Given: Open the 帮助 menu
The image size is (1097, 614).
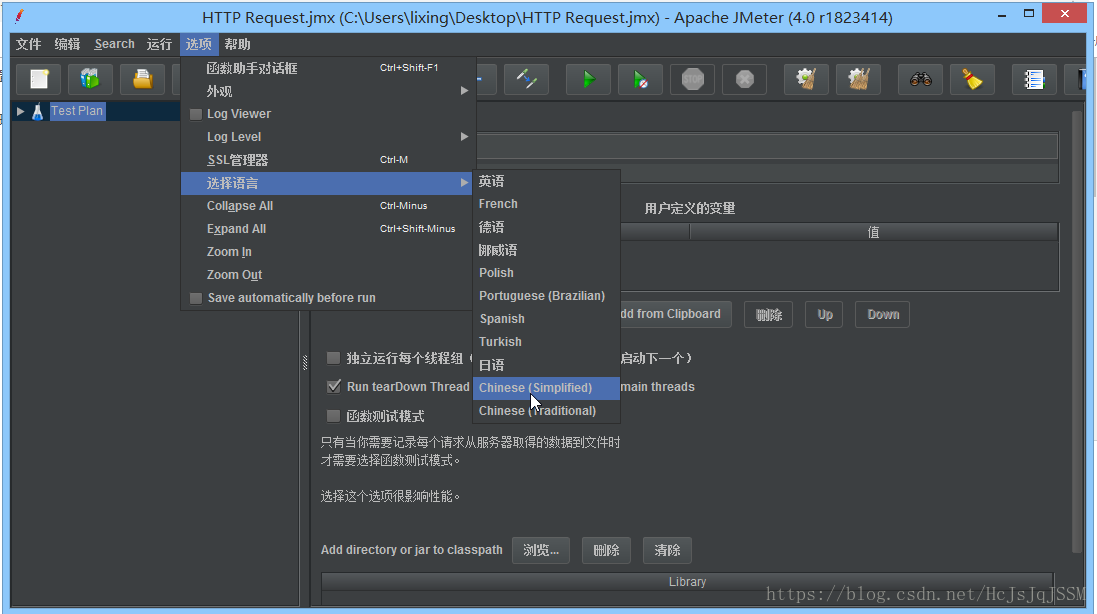Looking at the screenshot, I should pyautogui.click(x=237, y=44).
